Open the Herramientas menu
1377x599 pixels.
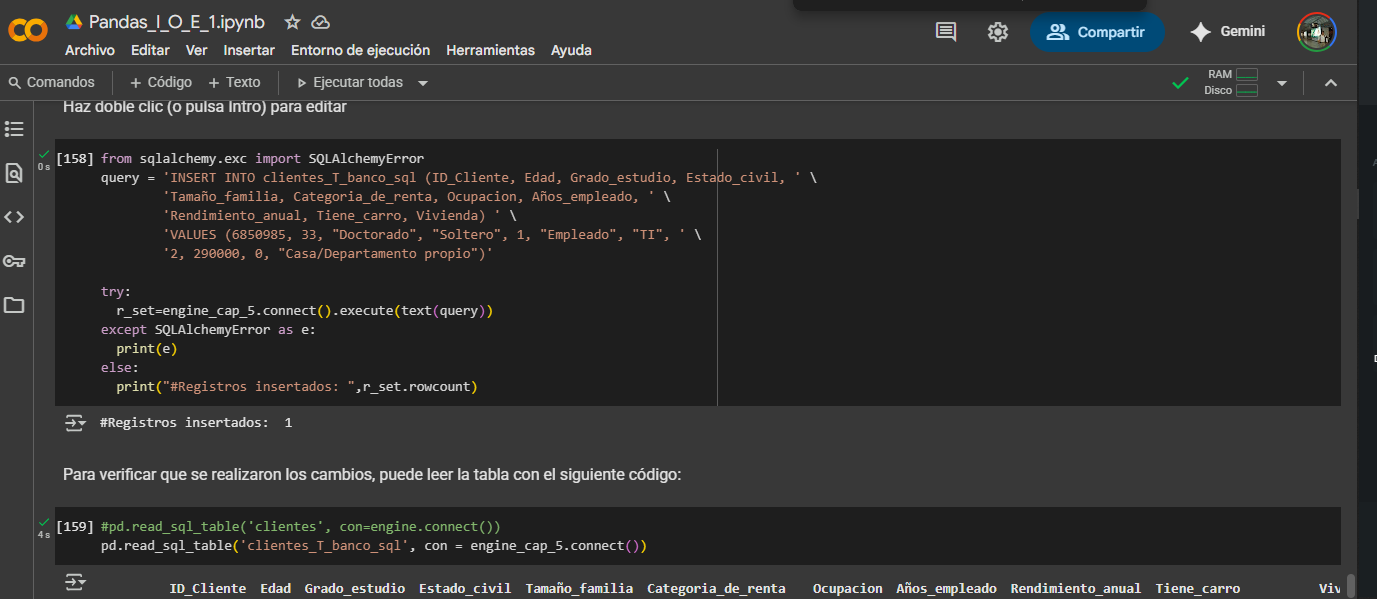point(490,50)
